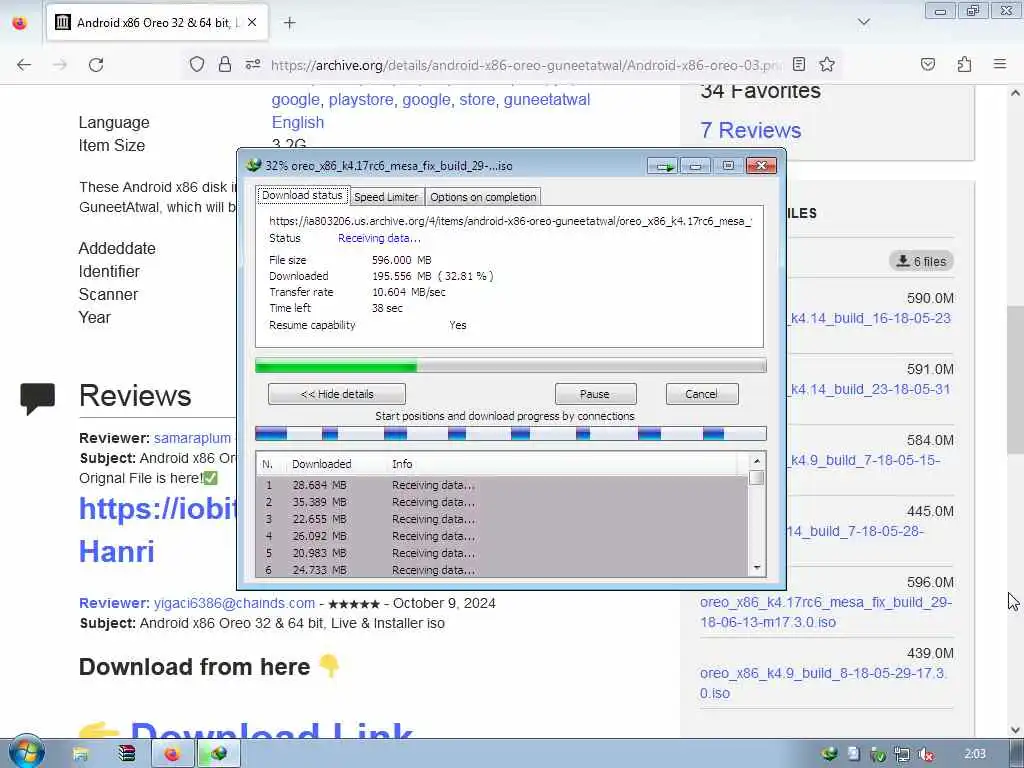Open the k4.14_build_23-18-05-31 file link
This screenshot has width=1024, height=768.
[870, 389]
